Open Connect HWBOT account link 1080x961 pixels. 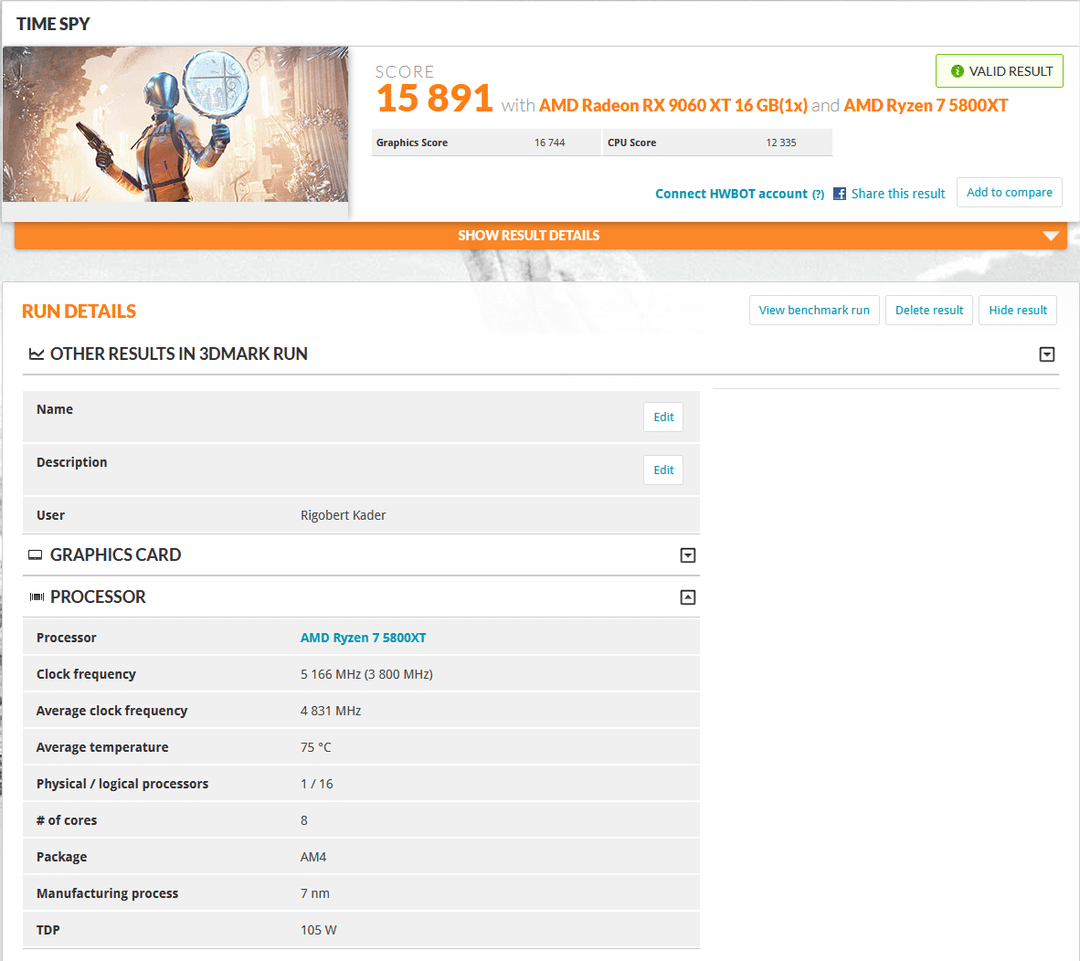[x=731, y=194]
